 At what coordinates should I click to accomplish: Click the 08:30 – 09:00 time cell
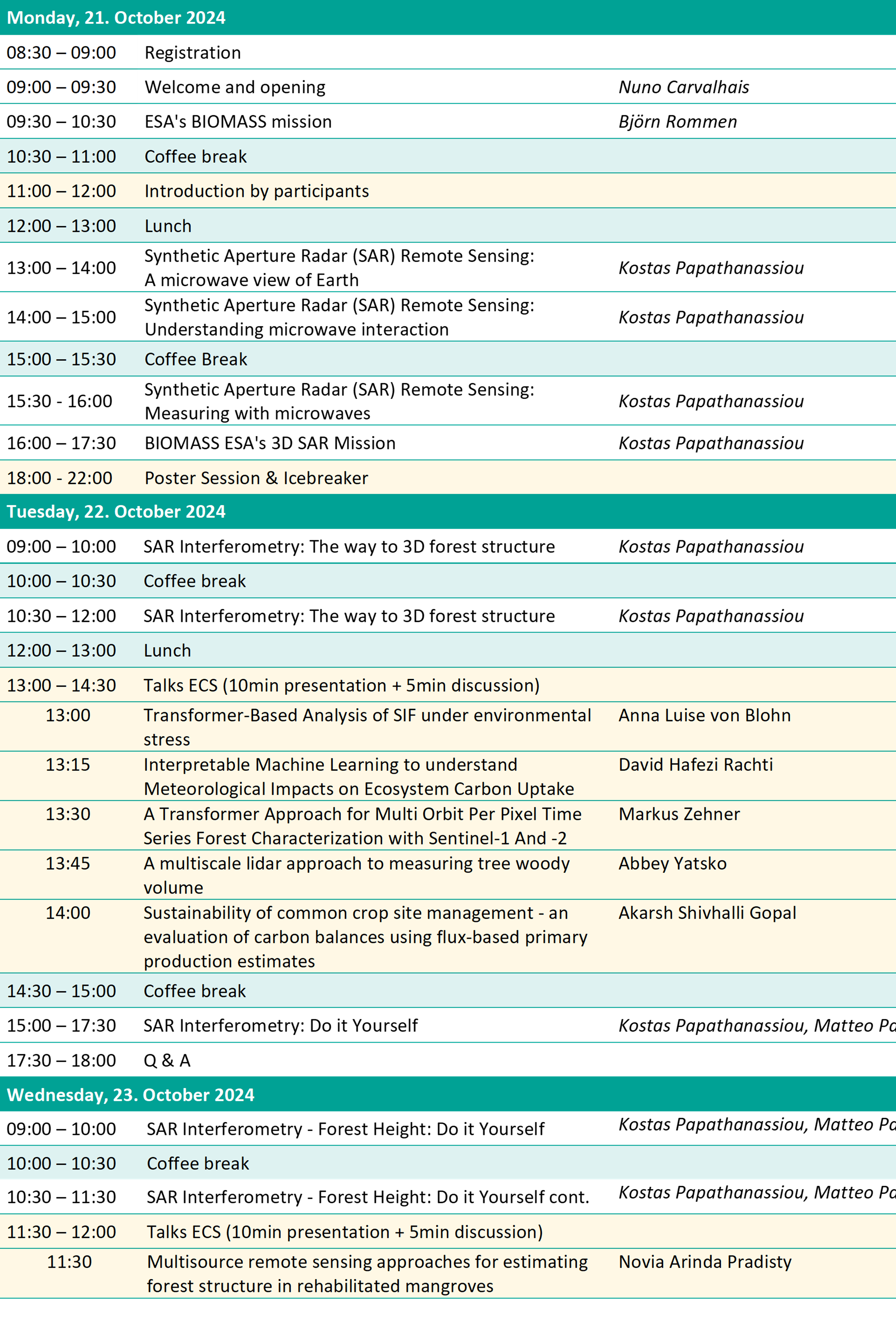pos(62,52)
